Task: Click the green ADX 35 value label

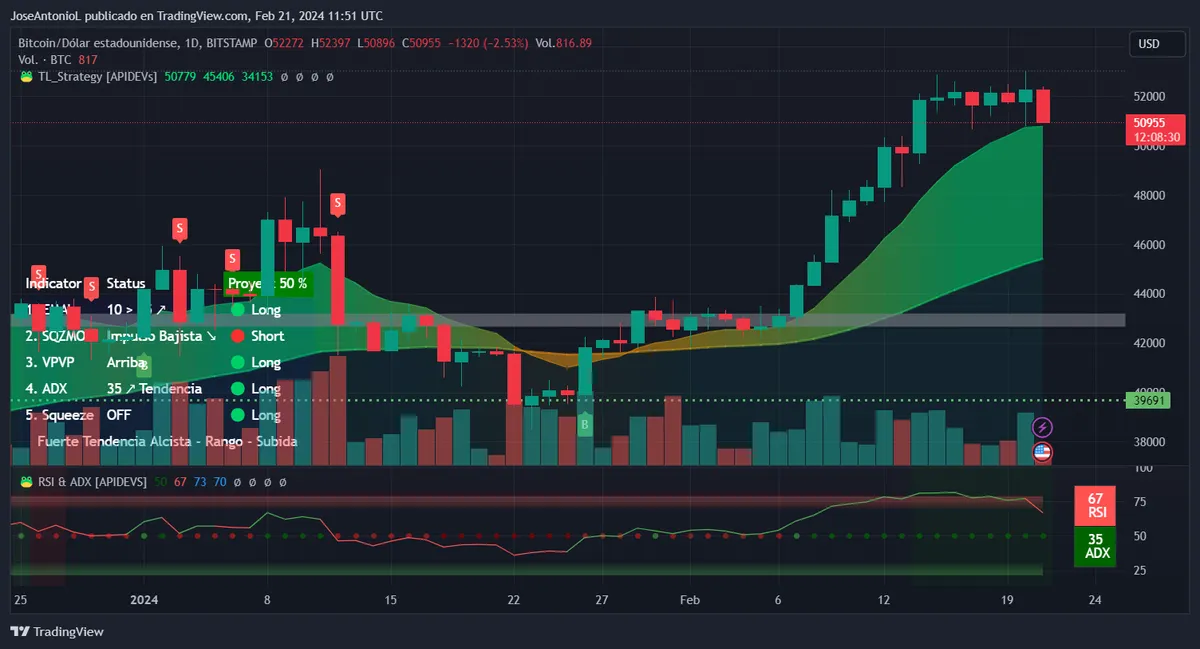Action: coord(1095,545)
